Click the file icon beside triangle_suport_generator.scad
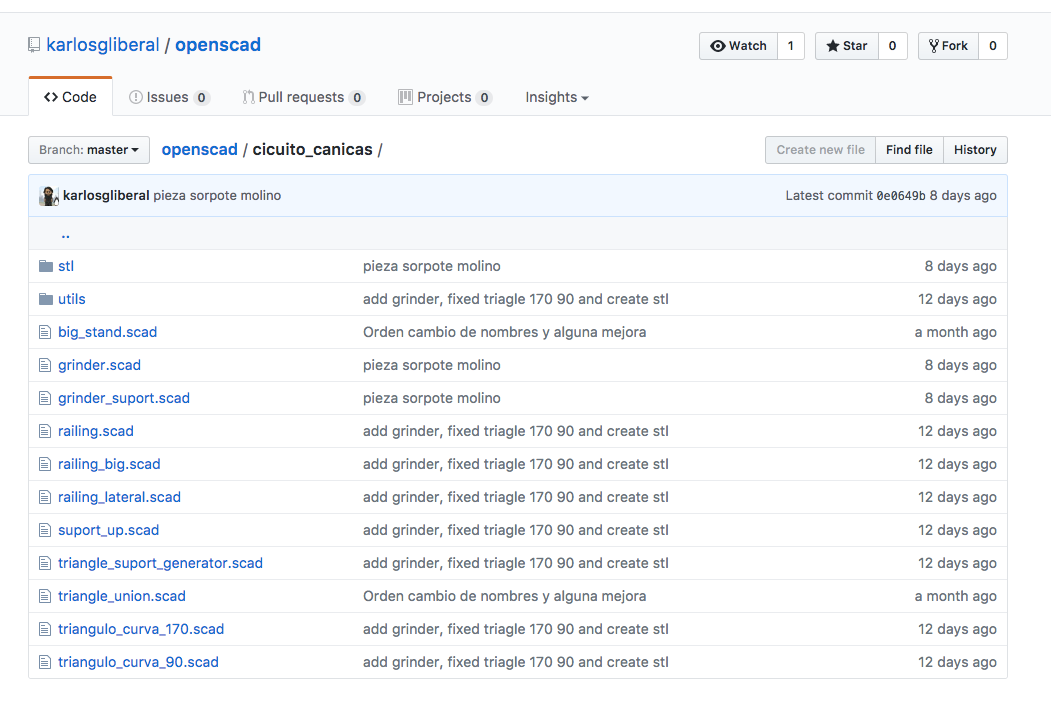Image resolution: width=1051 pixels, height=704 pixels. 45,563
